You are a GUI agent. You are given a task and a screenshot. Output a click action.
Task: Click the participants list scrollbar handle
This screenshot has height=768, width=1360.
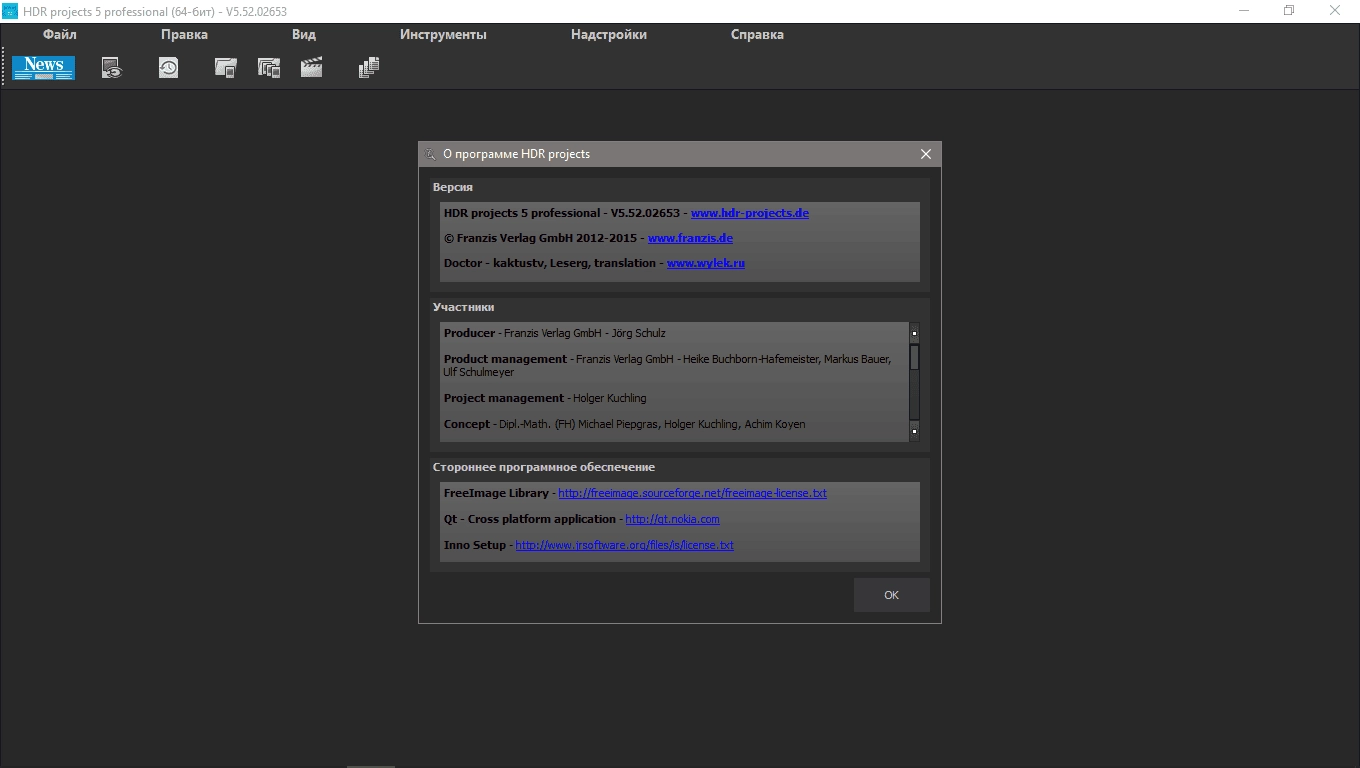pyautogui.click(x=914, y=358)
